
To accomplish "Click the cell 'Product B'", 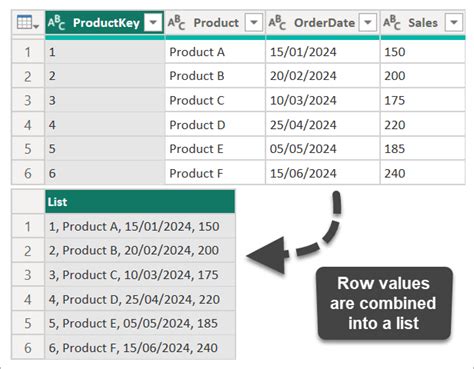I will pos(215,76).
